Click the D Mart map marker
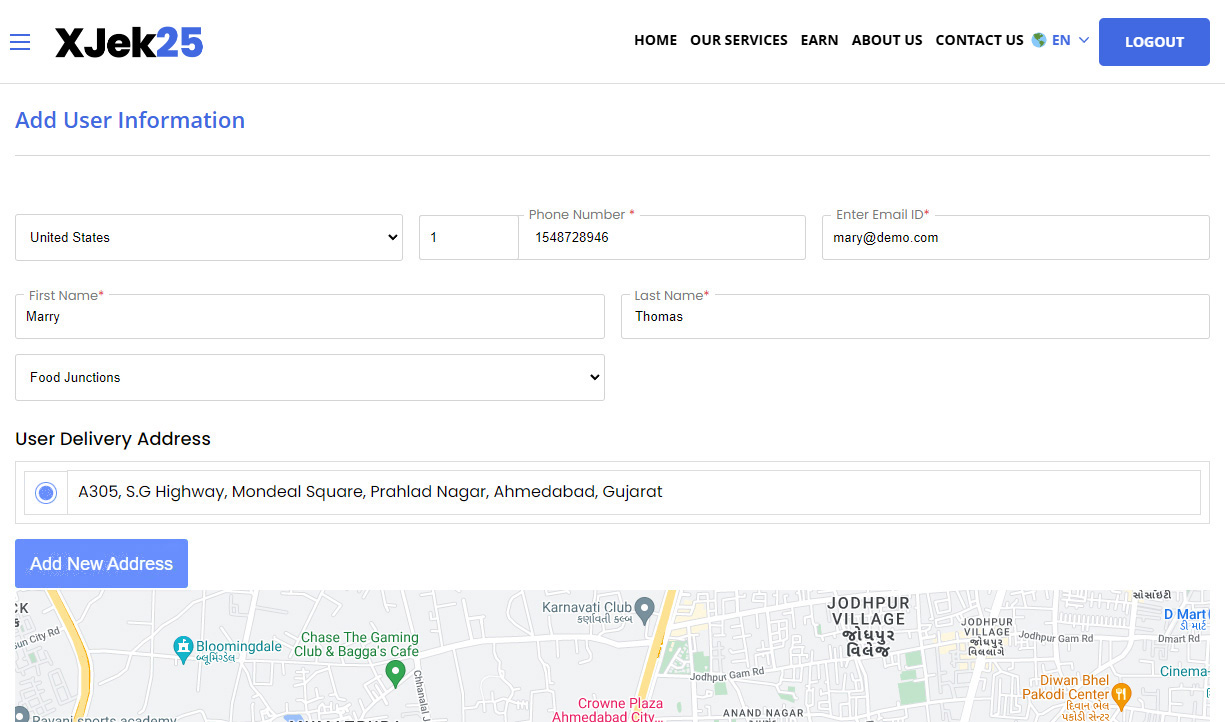Image resolution: width=1225 pixels, height=722 pixels. [x=1179, y=614]
